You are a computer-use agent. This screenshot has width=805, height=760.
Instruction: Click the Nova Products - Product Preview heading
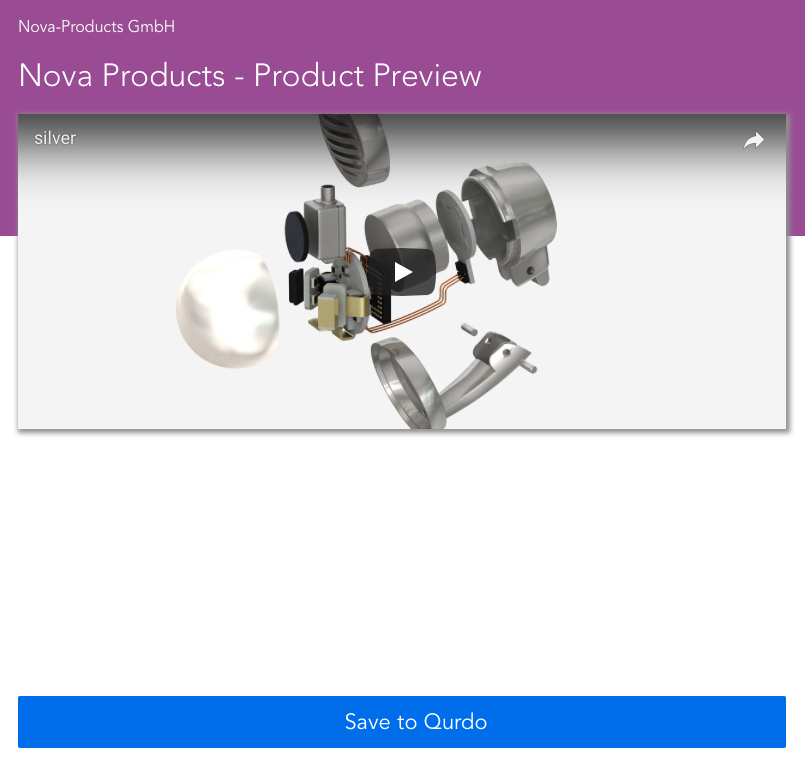coord(250,75)
